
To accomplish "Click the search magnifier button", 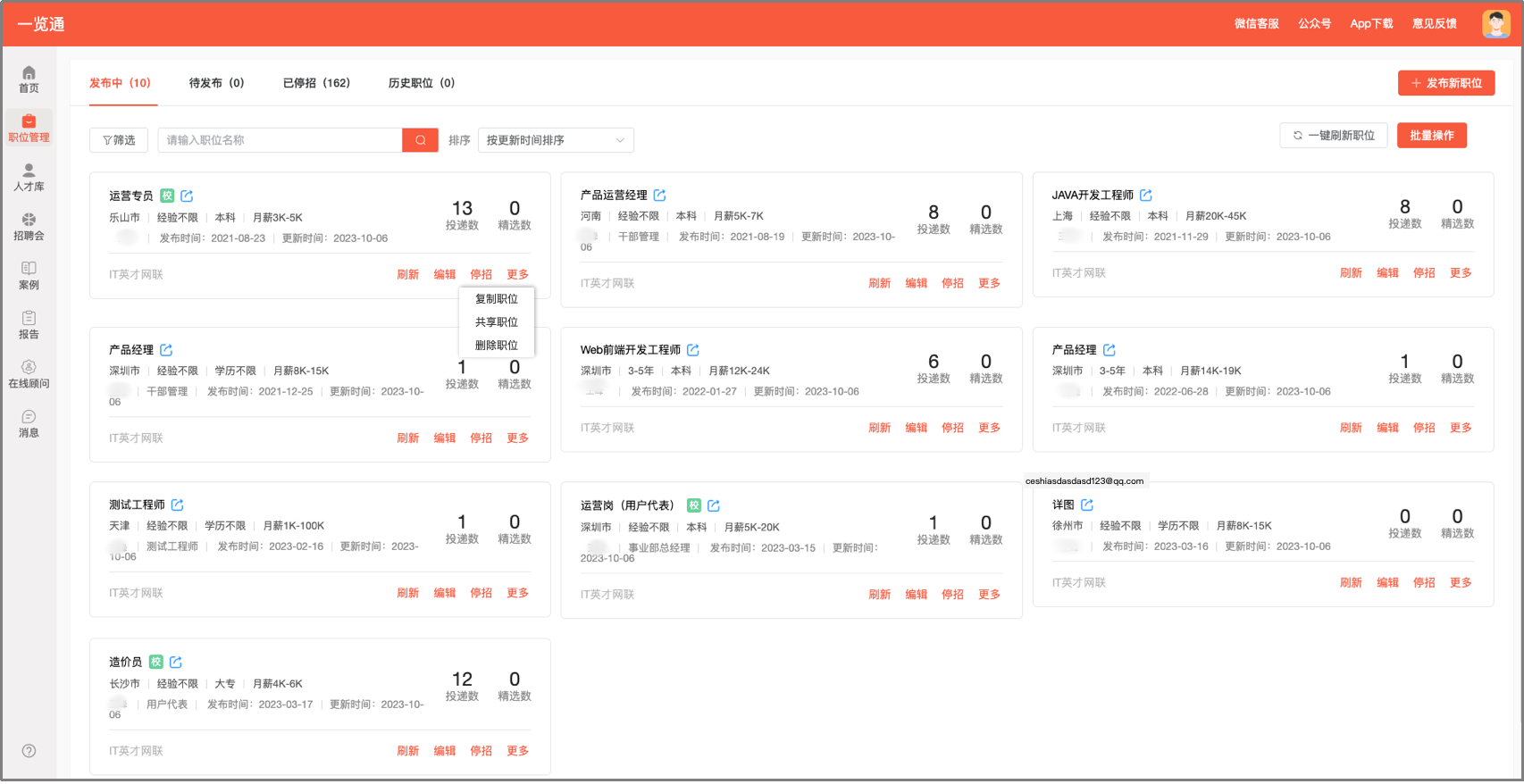I will (x=420, y=140).
